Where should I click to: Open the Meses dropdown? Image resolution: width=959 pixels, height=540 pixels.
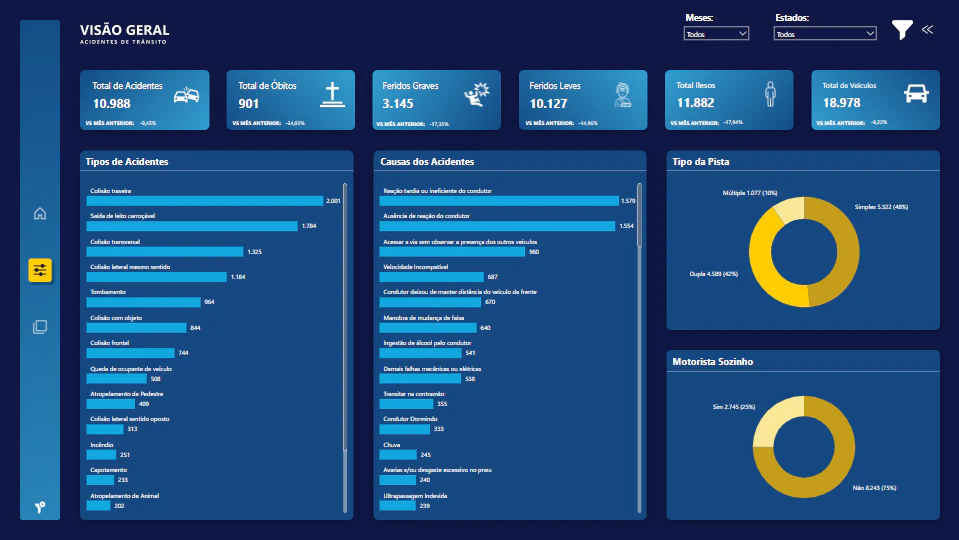click(x=716, y=34)
